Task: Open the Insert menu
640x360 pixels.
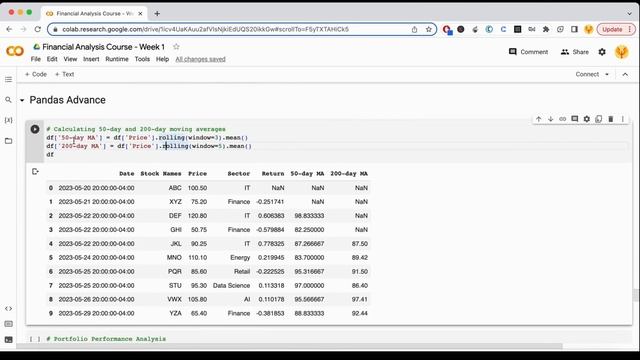Action: (x=91, y=59)
